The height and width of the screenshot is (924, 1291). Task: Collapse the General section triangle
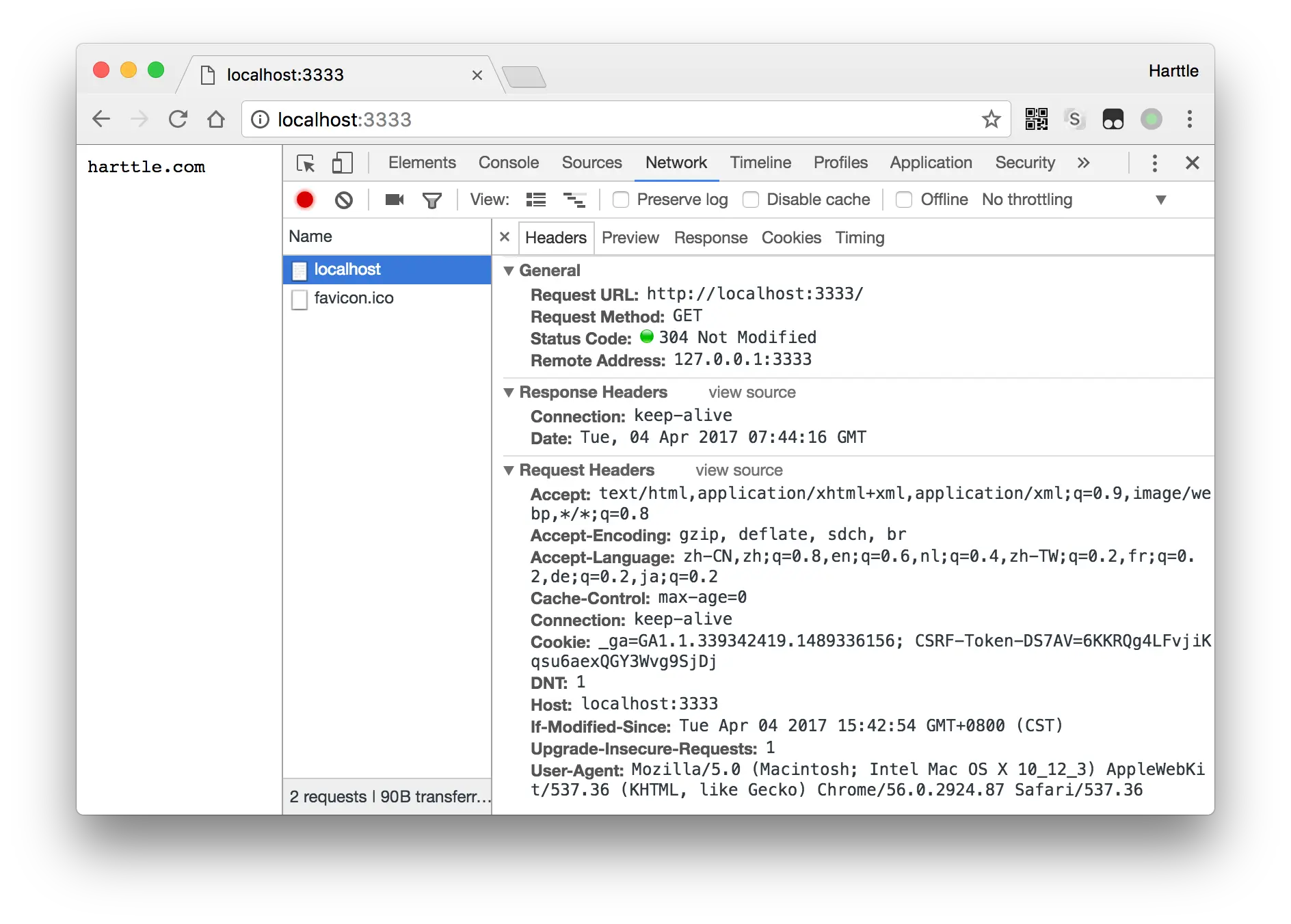509,271
